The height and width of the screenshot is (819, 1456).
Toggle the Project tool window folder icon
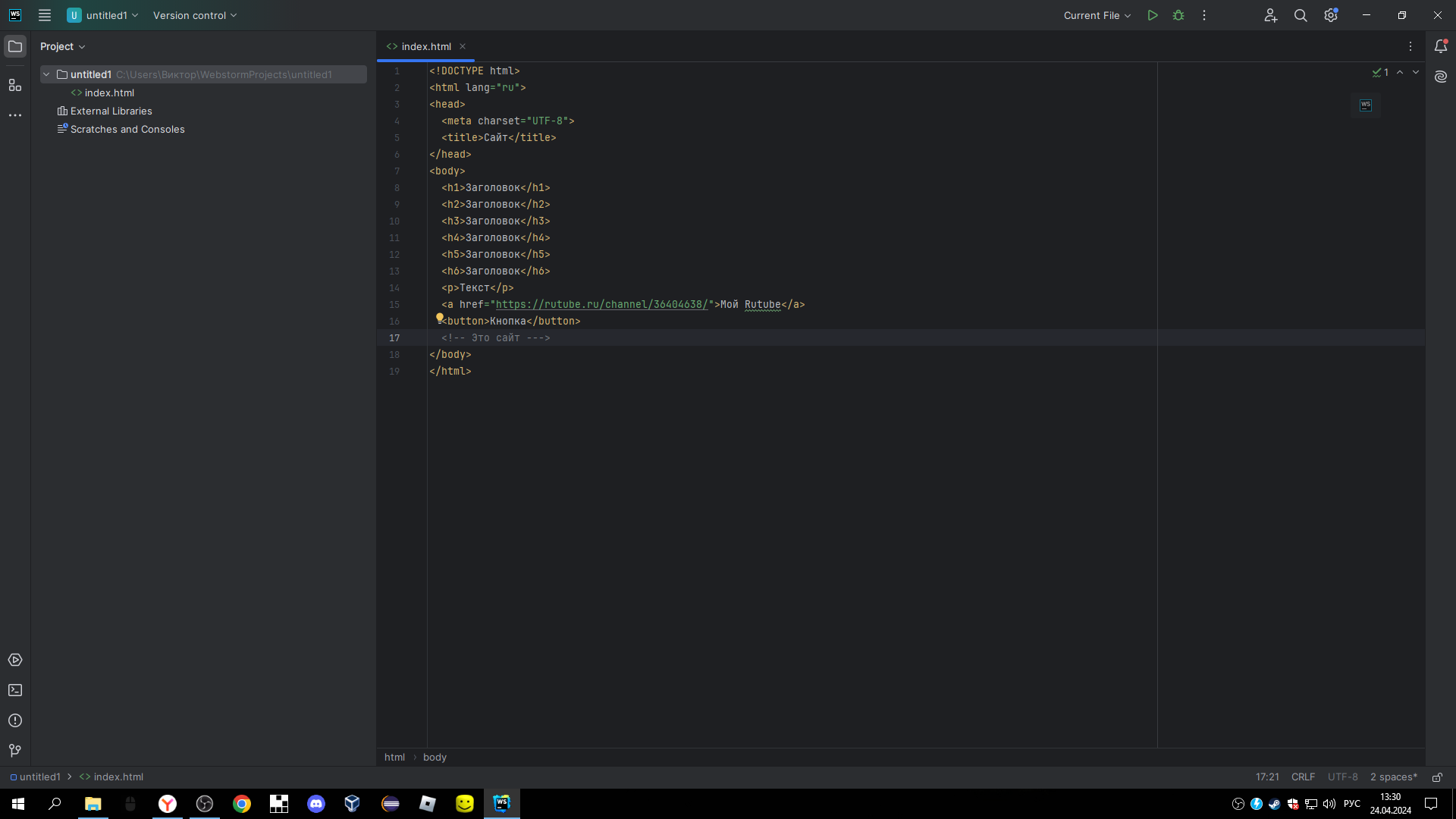click(15, 46)
